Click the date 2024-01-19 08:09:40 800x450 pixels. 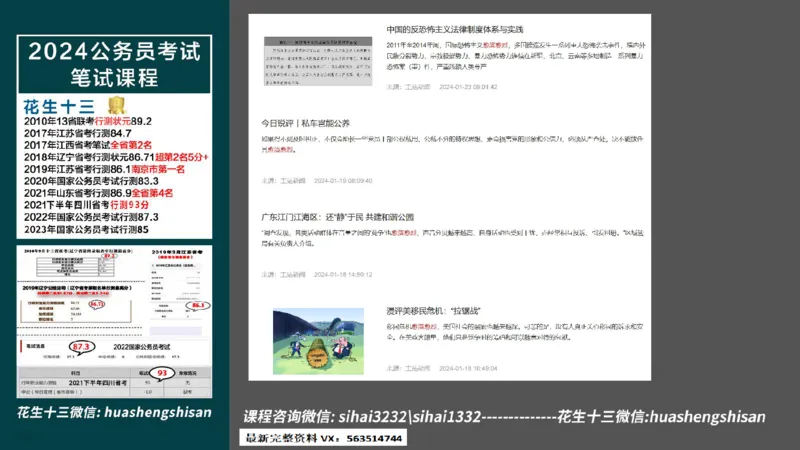pos(343,181)
